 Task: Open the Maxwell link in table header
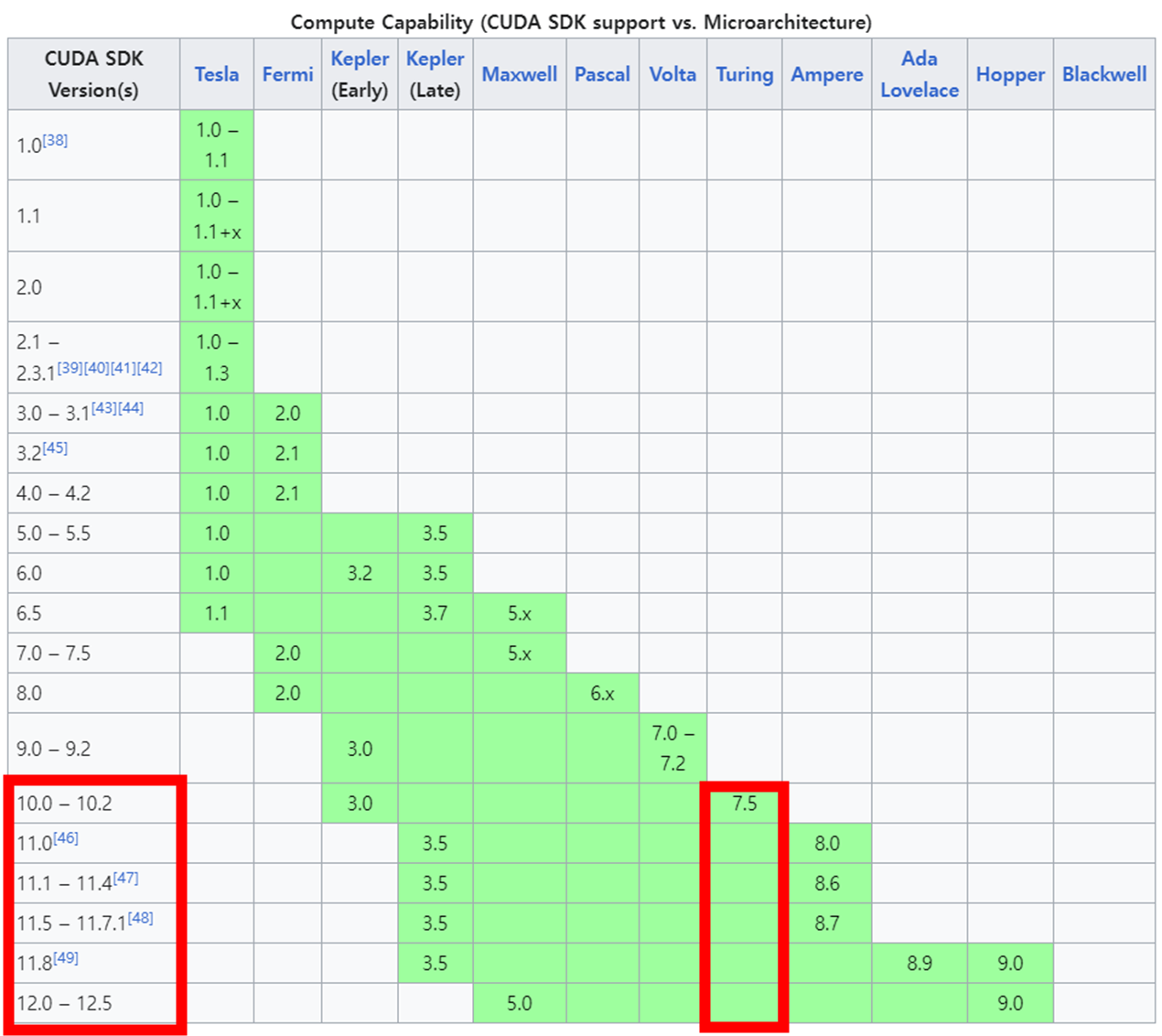519,74
